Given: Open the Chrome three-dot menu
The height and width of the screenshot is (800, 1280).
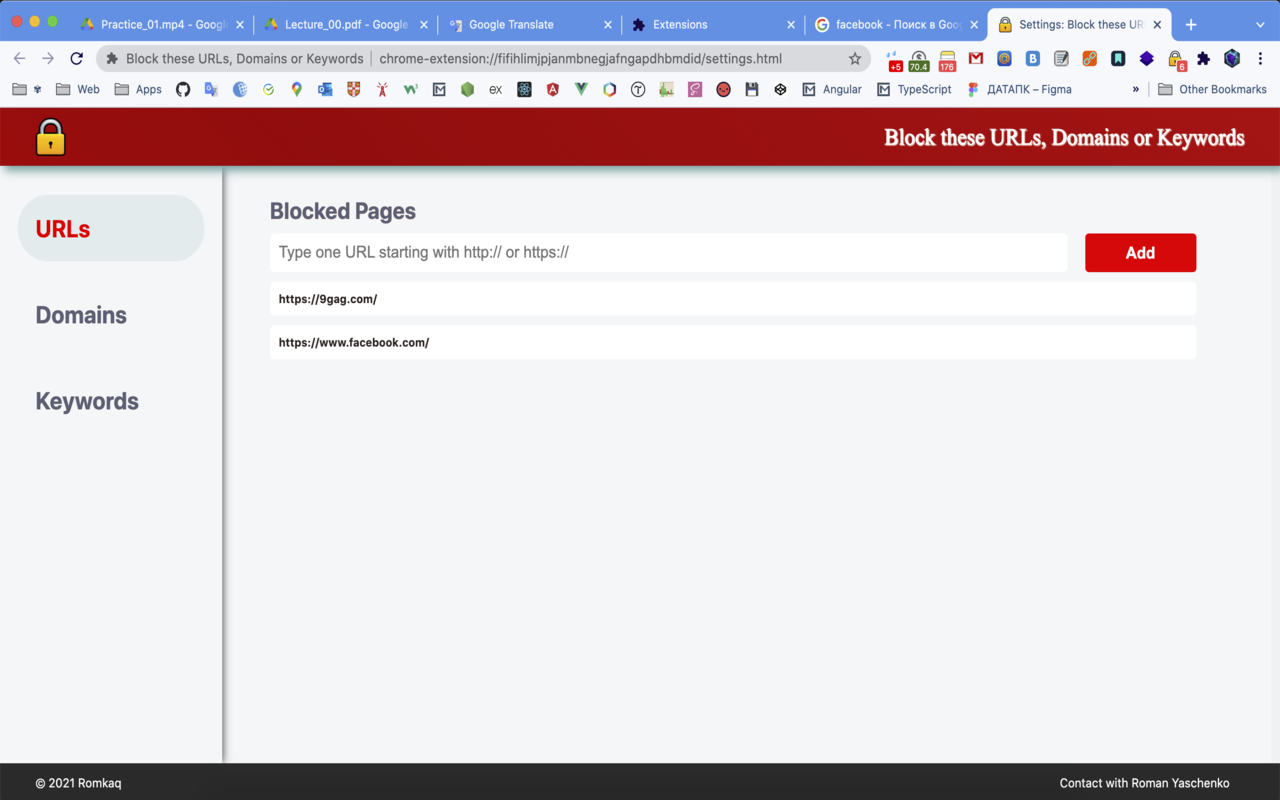Looking at the screenshot, I should [x=1259, y=58].
